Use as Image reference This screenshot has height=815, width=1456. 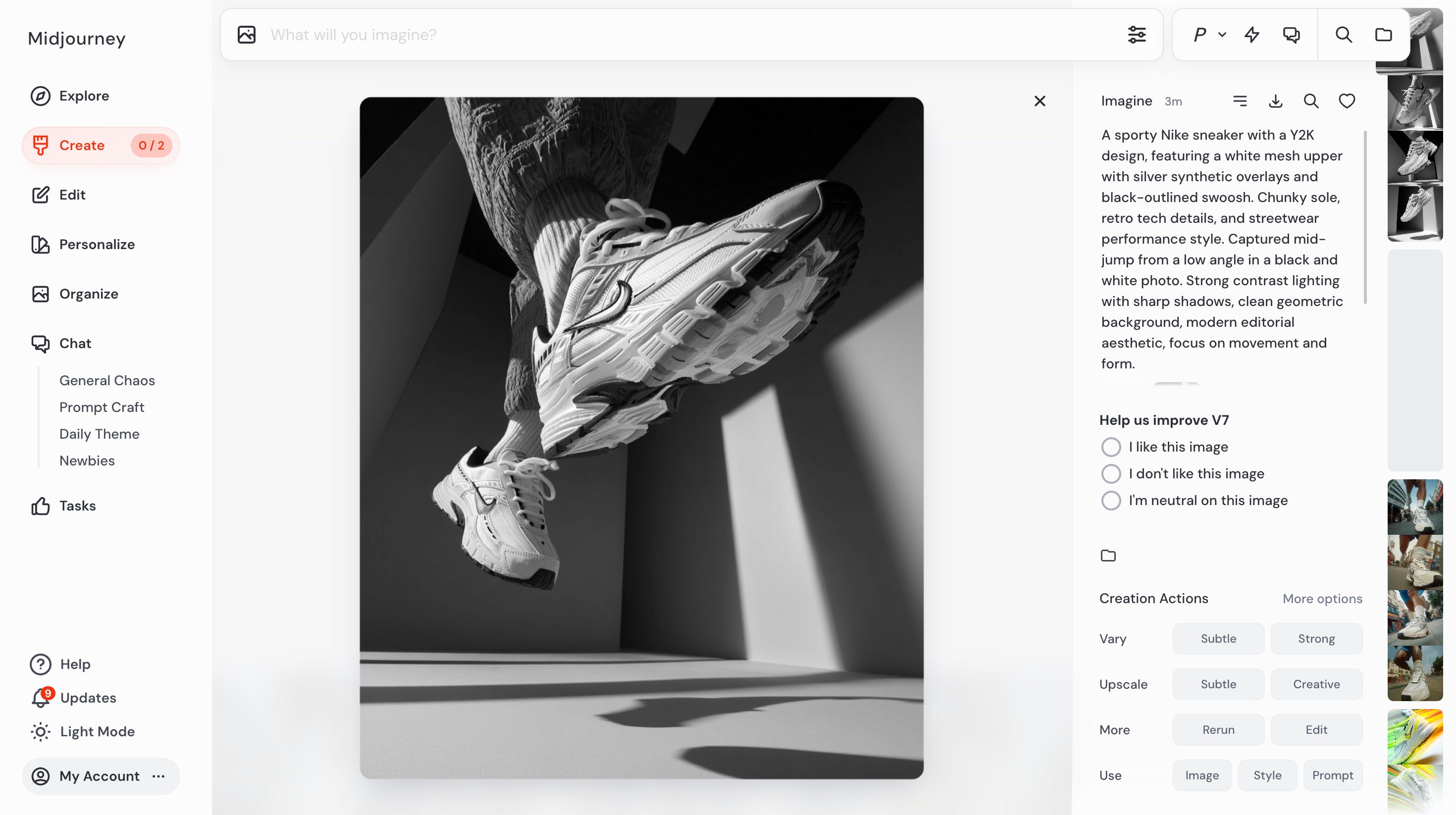click(x=1201, y=775)
